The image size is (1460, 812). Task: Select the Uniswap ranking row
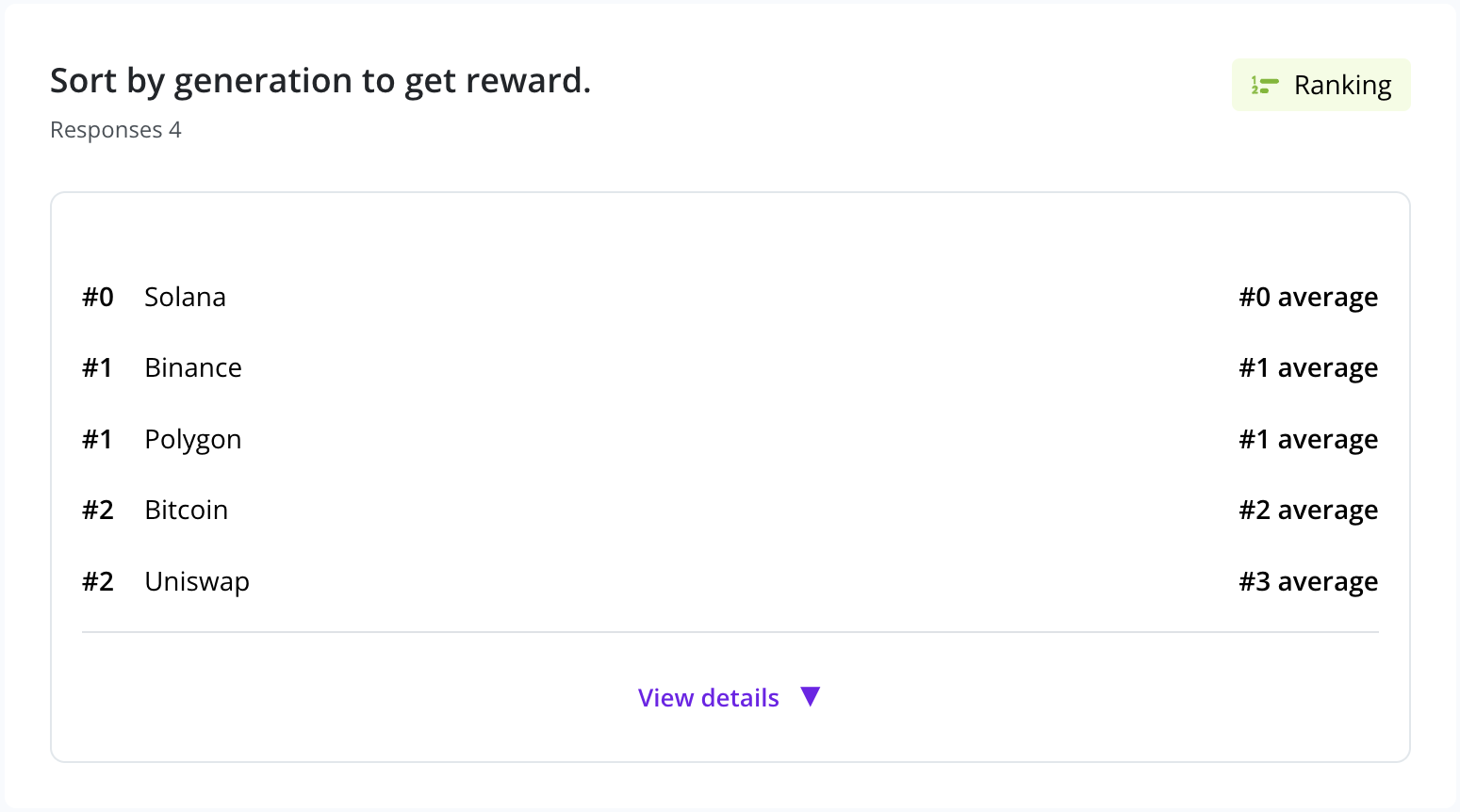(x=730, y=581)
